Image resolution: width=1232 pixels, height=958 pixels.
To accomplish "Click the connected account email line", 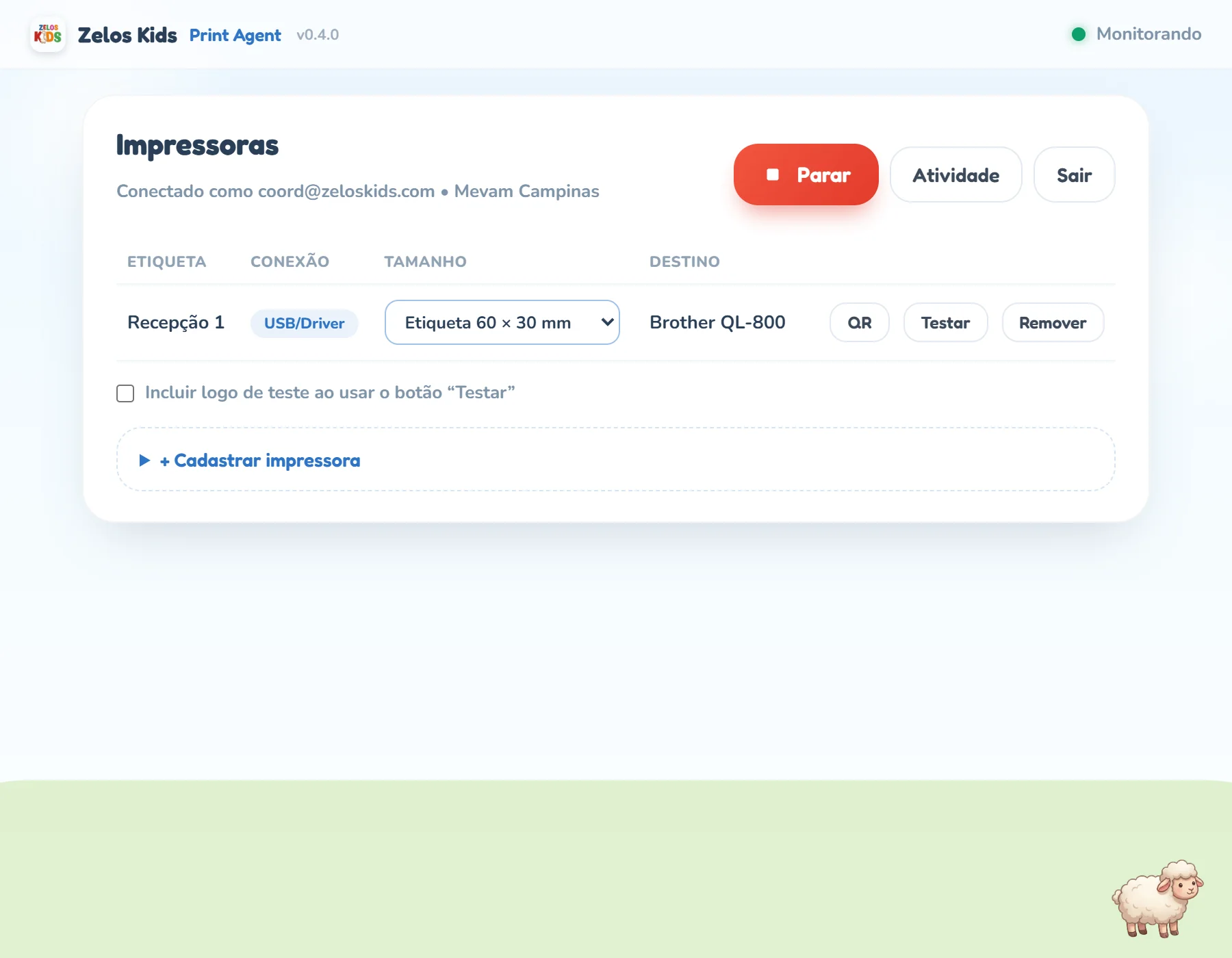I will click(x=358, y=191).
